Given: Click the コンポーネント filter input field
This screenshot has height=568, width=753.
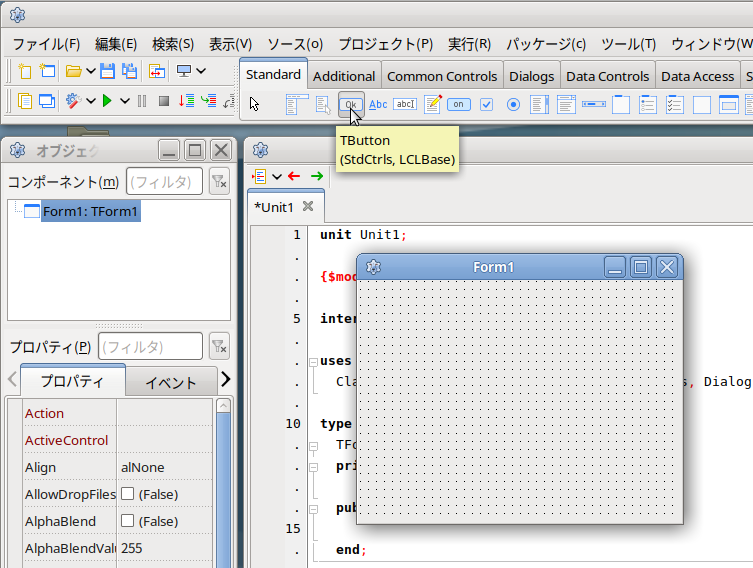Looking at the screenshot, I should point(163,181).
